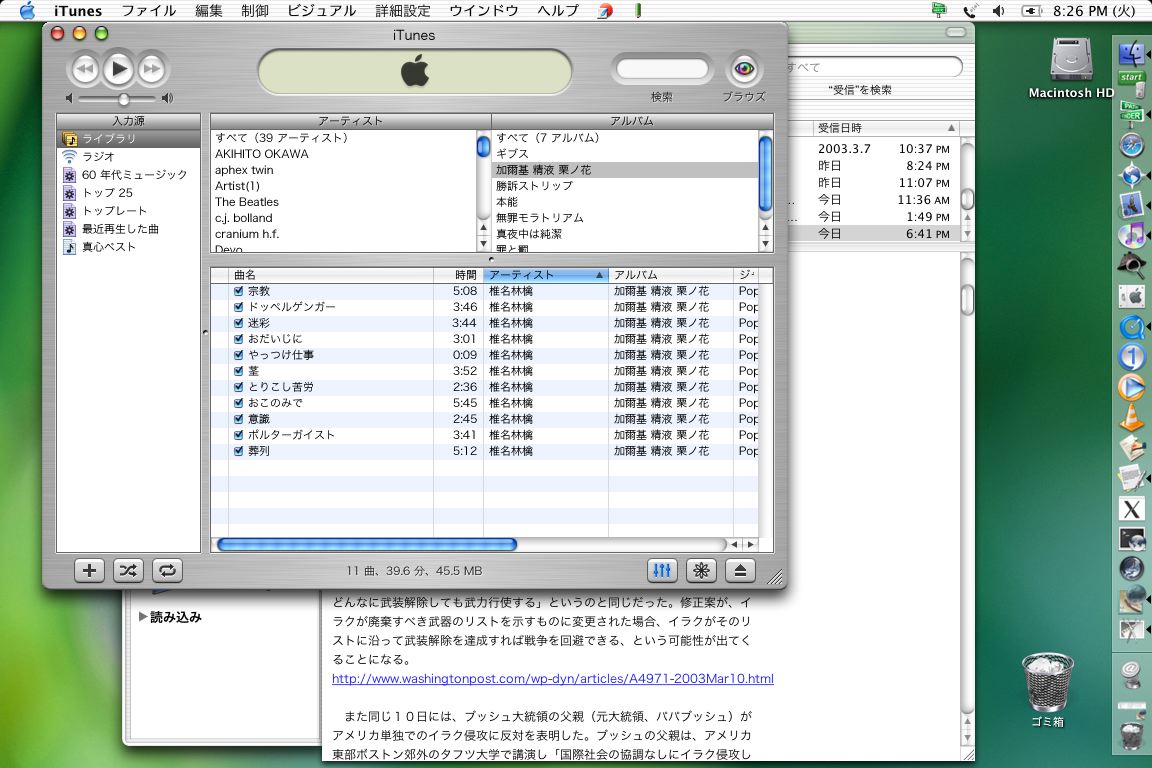
Task: Select ラジオ in the source list
Action: click(129, 157)
